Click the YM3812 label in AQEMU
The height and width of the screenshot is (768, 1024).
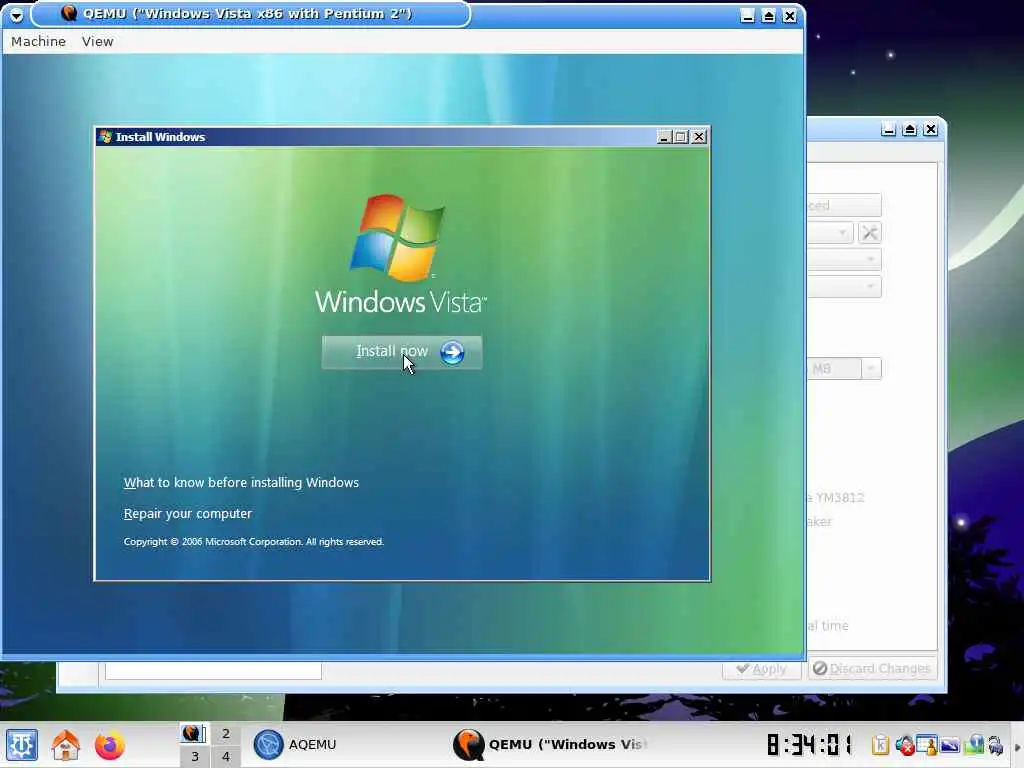click(836, 498)
